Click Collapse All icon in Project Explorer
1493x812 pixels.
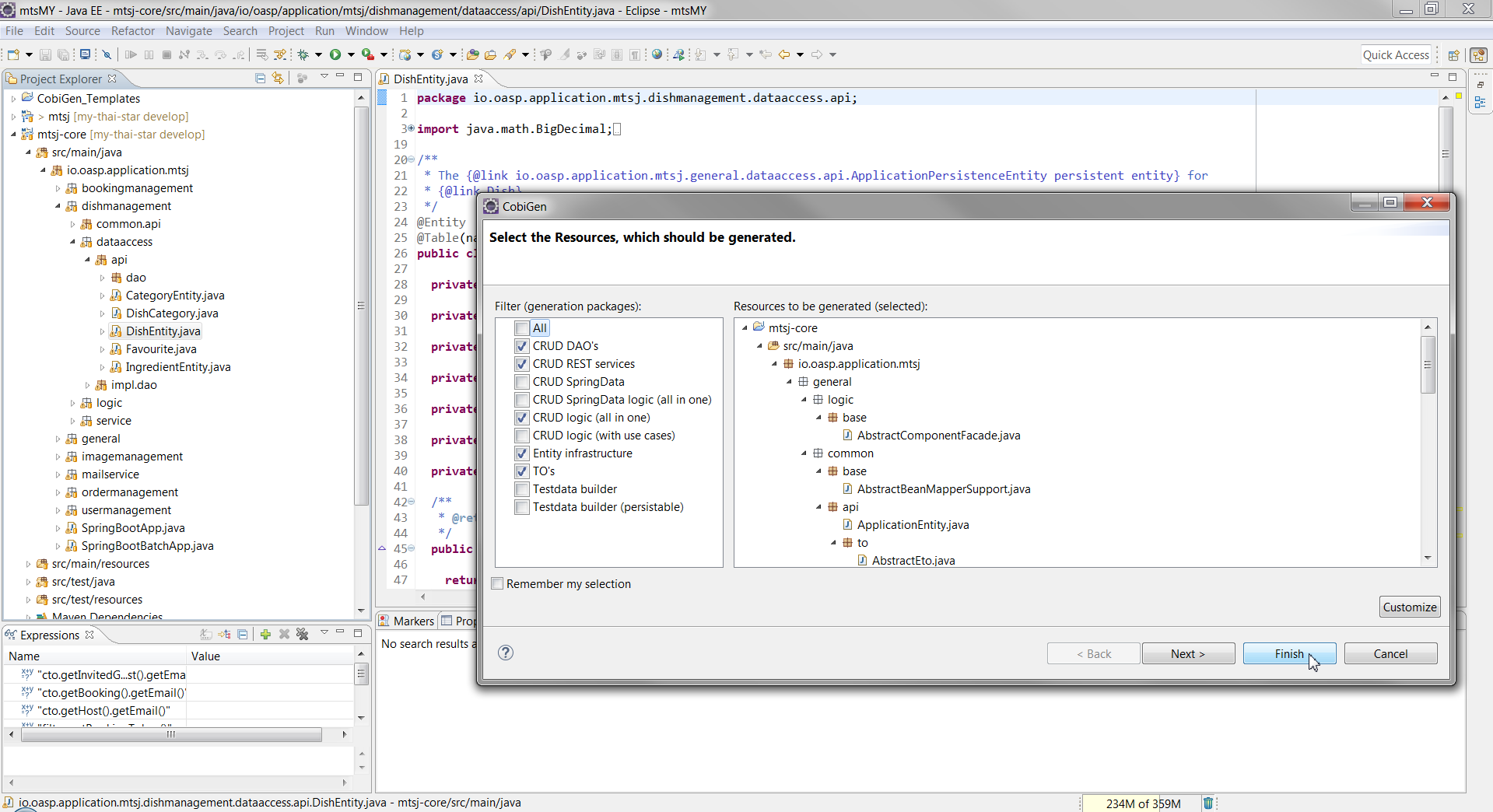260,78
